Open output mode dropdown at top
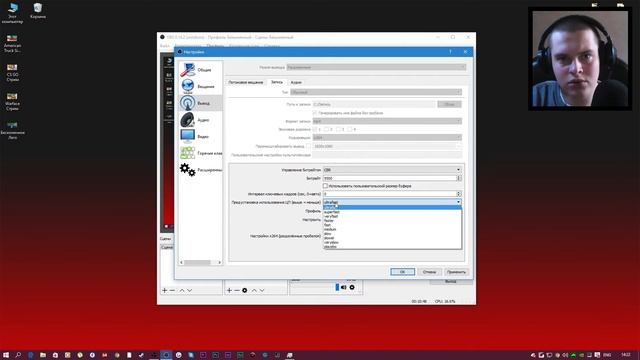This screenshot has height=360, width=640. (x=376, y=67)
